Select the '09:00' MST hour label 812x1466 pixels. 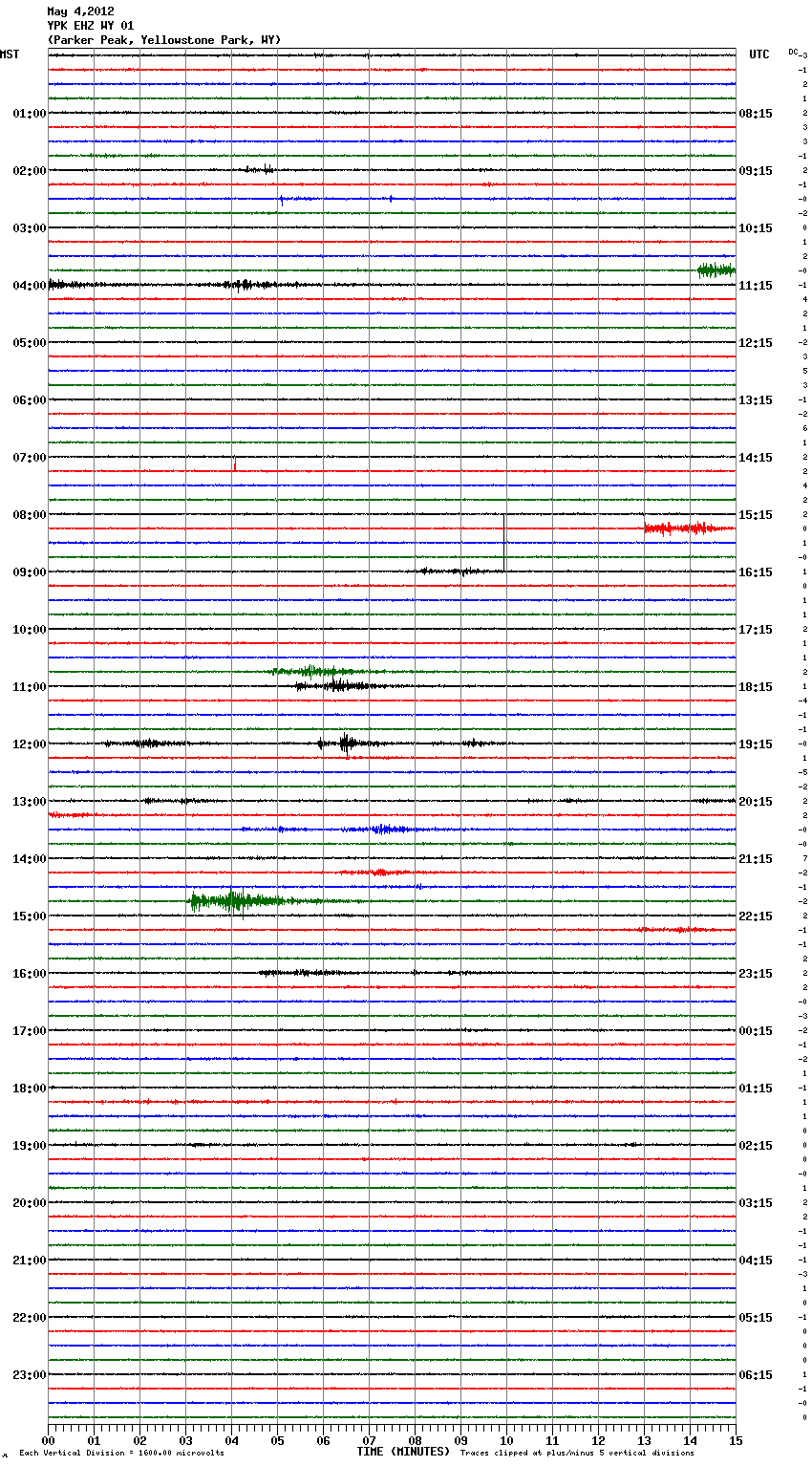pyautogui.click(x=30, y=572)
